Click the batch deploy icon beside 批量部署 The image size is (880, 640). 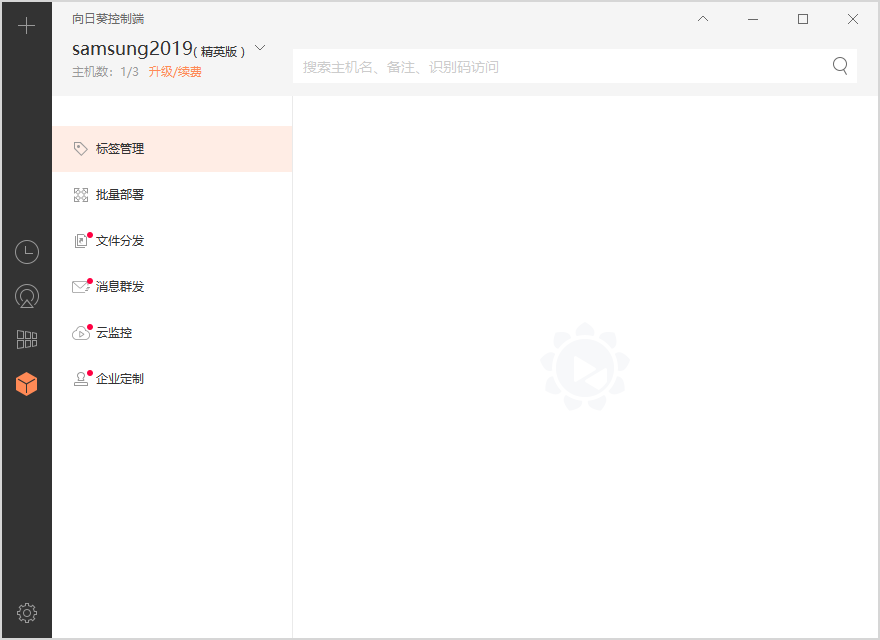tap(81, 195)
